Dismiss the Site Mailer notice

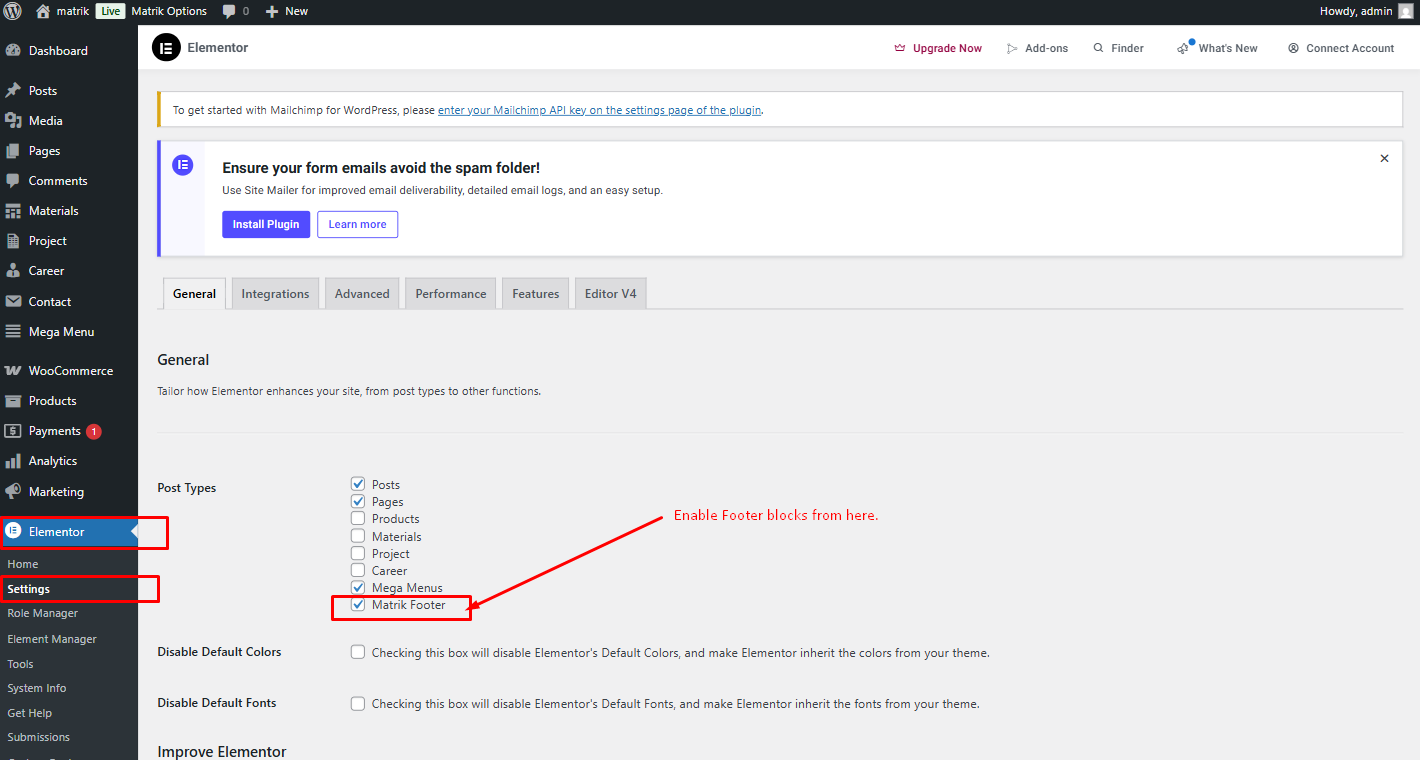click(x=1384, y=158)
